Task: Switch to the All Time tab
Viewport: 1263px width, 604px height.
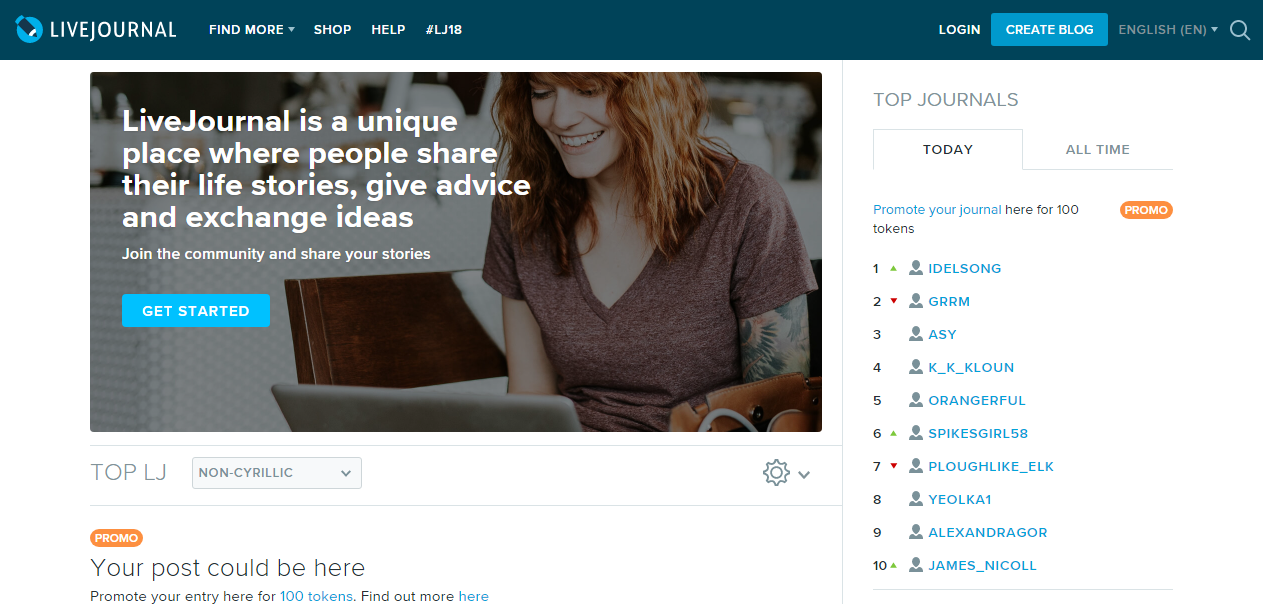Action: click(1098, 149)
